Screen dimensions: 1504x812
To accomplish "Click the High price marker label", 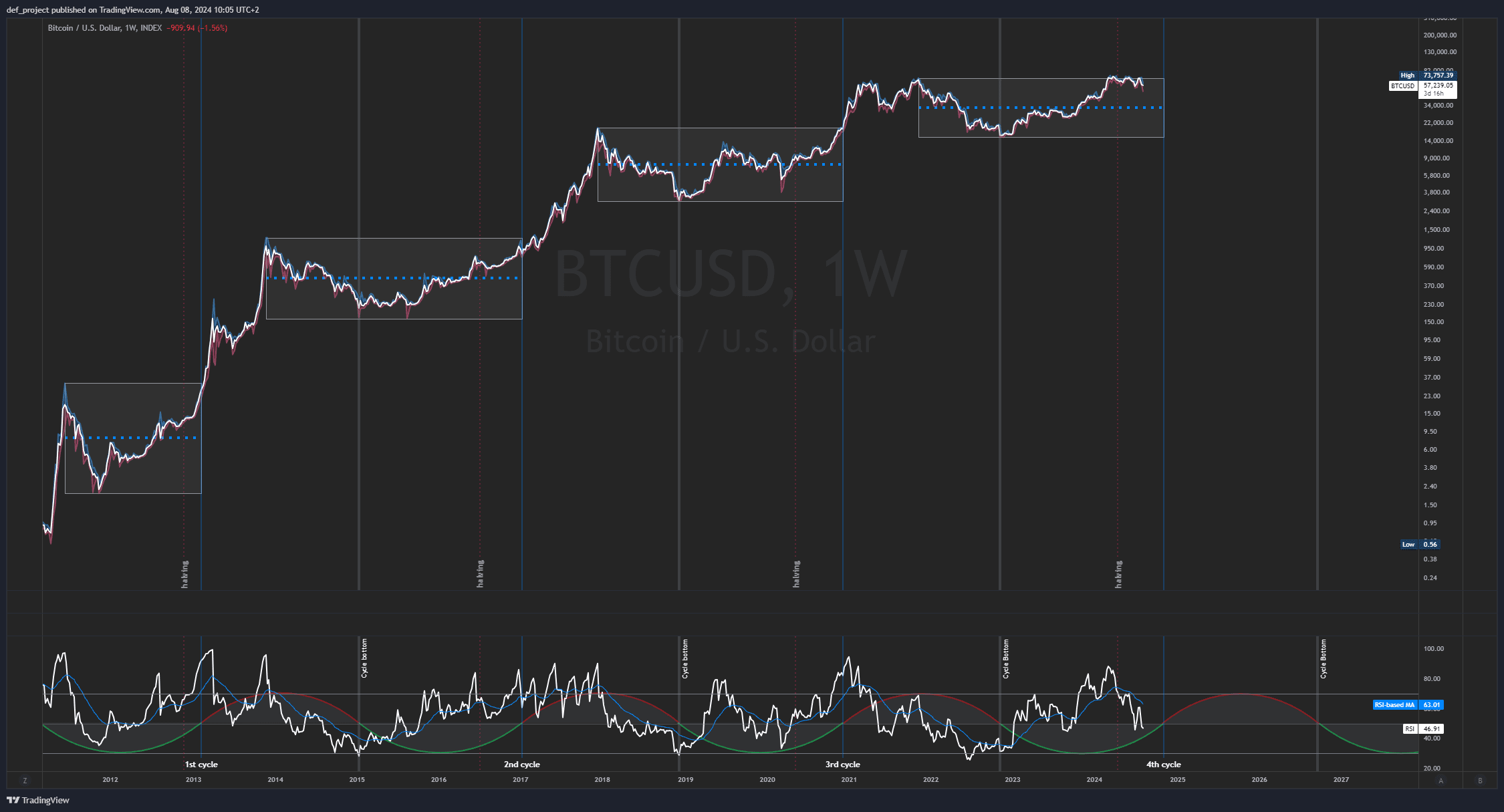I will coord(1408,76).
